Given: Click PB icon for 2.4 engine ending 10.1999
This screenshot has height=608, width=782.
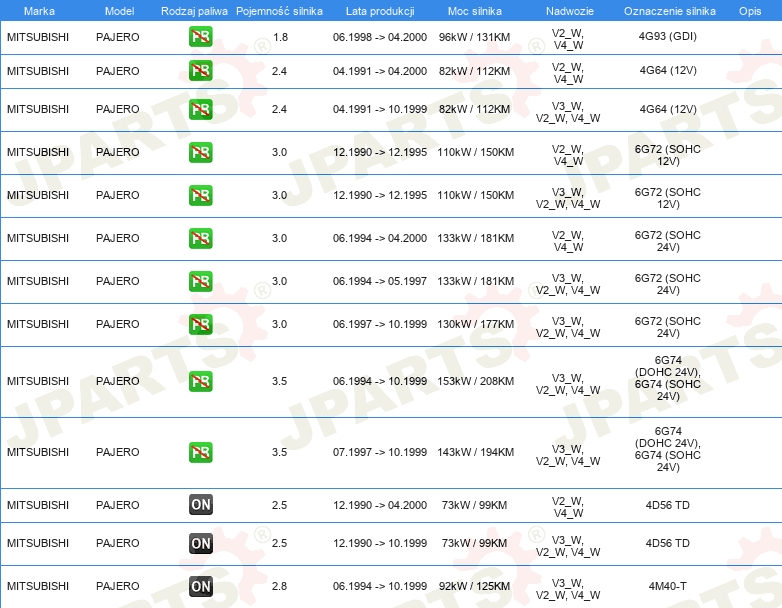Looking at the screenshot, I should click(x=200, y=109).
